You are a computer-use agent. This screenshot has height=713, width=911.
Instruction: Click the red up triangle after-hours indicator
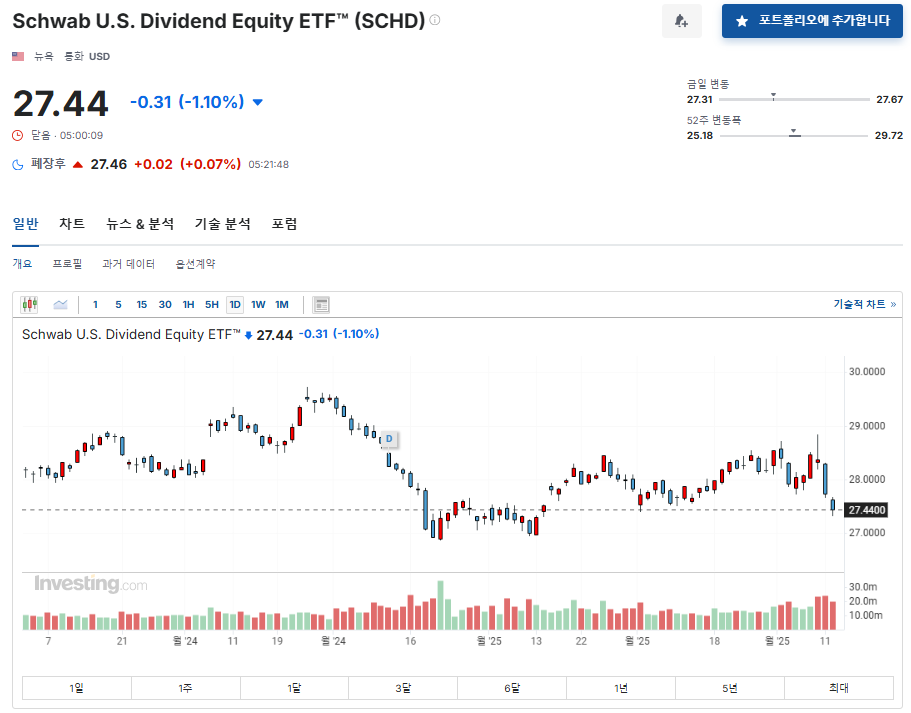click(x=78, y=164)
